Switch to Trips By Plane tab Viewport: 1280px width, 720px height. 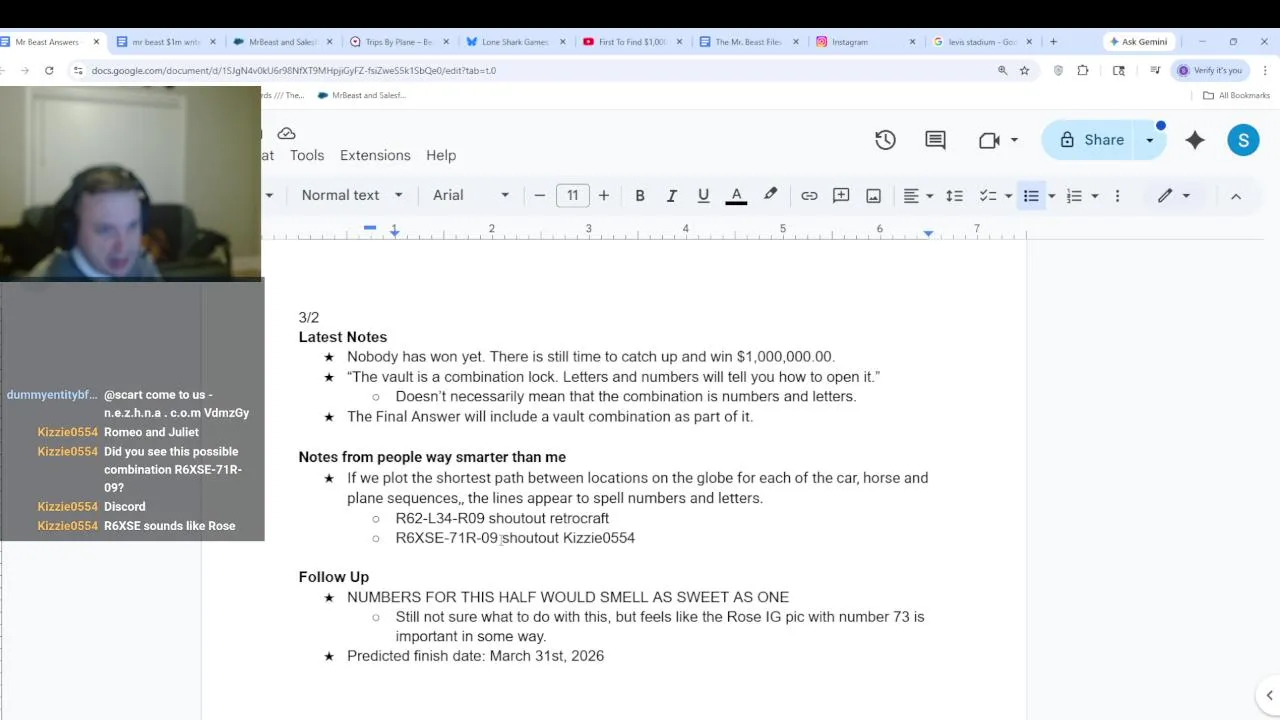[399, 42]
